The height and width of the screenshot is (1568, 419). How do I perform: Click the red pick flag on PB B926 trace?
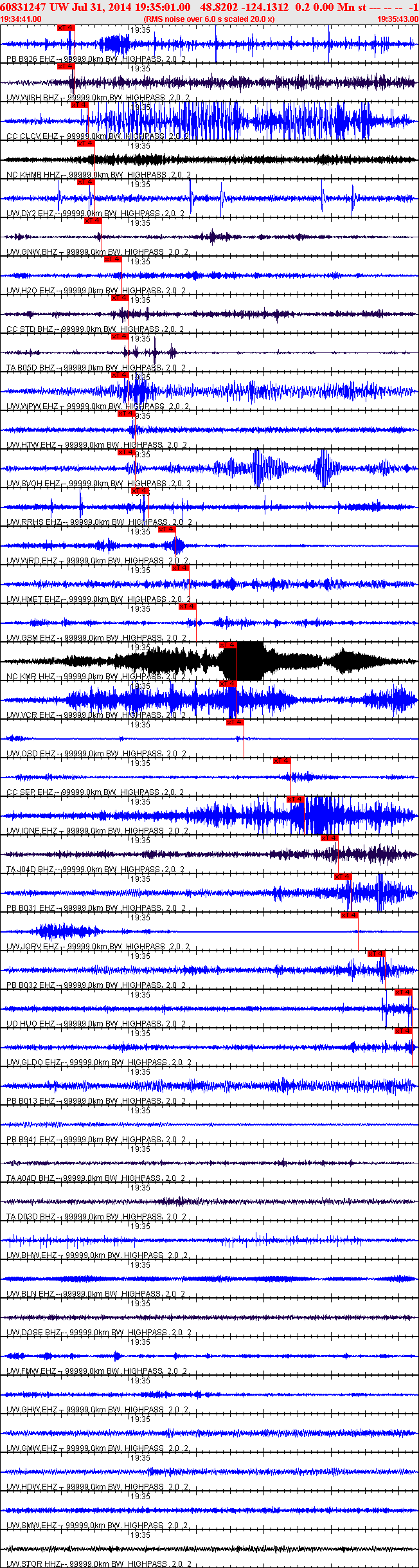(66, 28)
